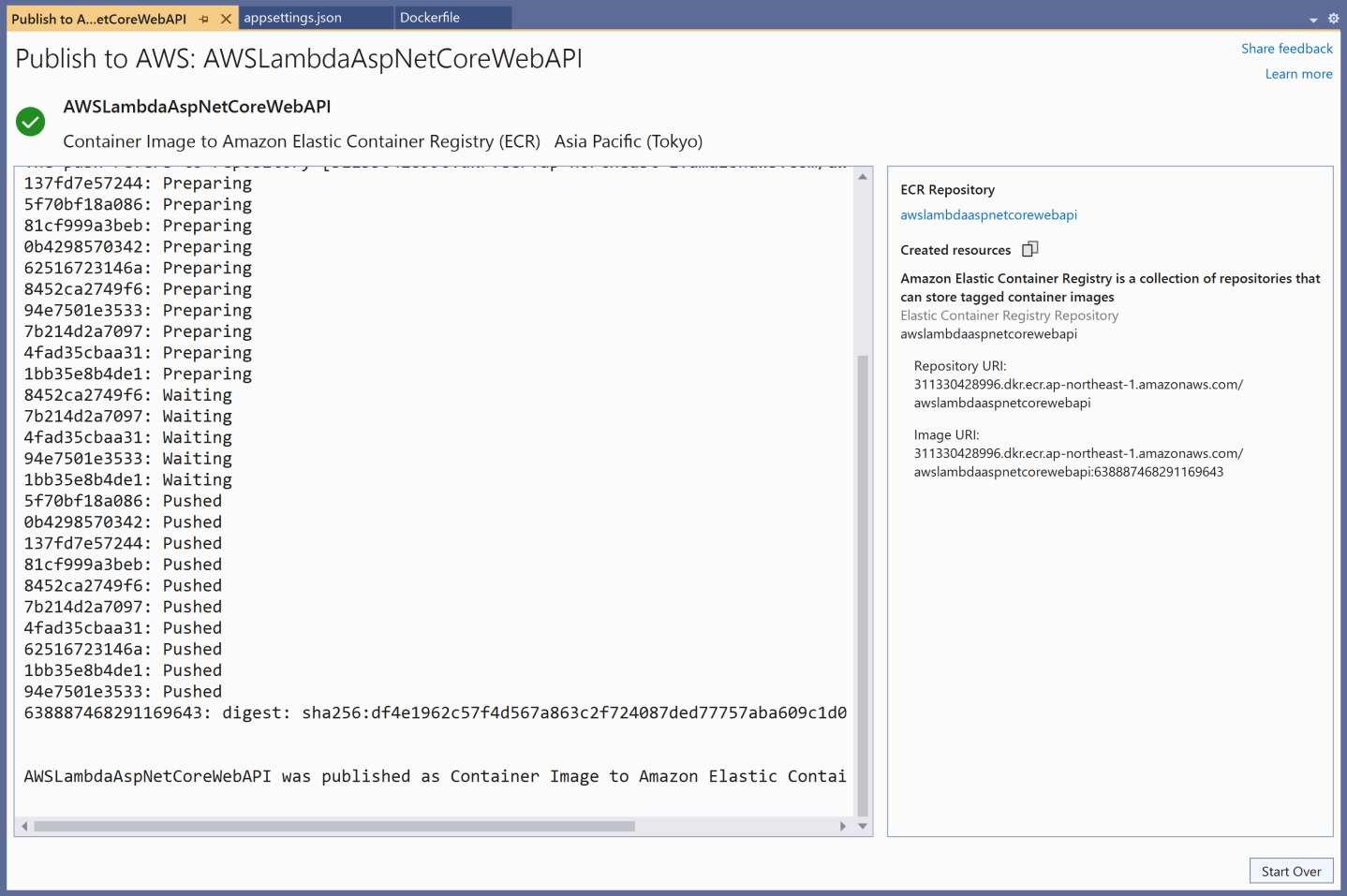Click the log scroll down arrow
This screenshot has height=896, width=1347.
point(863,826)
